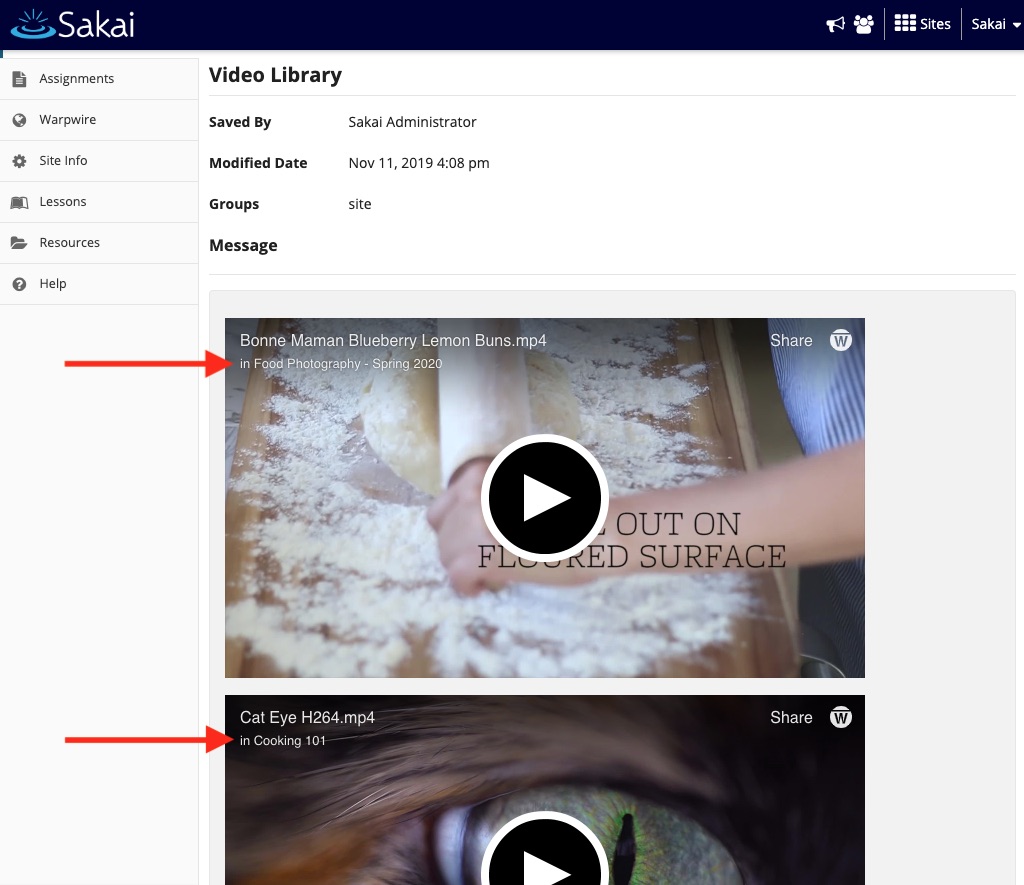This screenshot has height=885, width=1024.
Task: Click the Warpwire globe icon
Action: [20, 120]
